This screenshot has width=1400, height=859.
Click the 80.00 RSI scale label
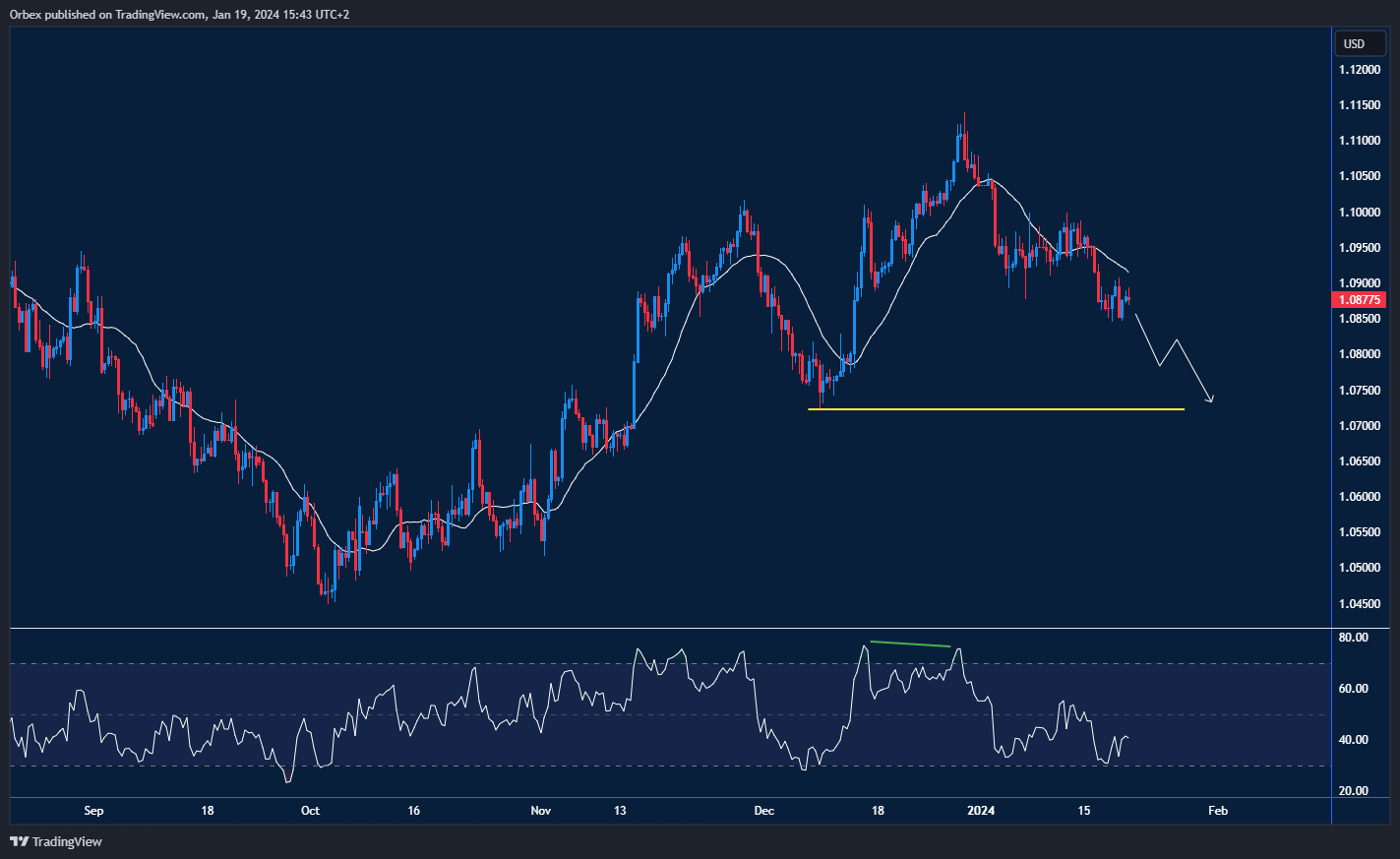tap(1353, 638)
